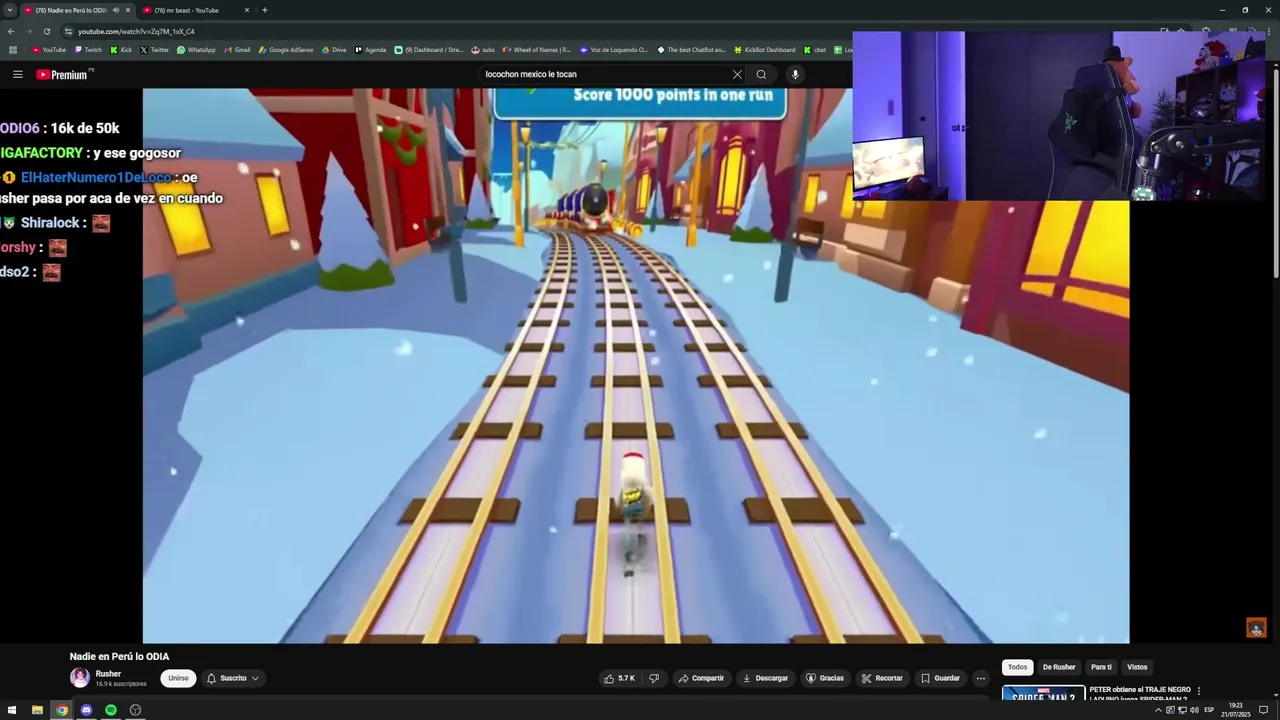Open the Google AdSense bookmark

tap(285, 49)
